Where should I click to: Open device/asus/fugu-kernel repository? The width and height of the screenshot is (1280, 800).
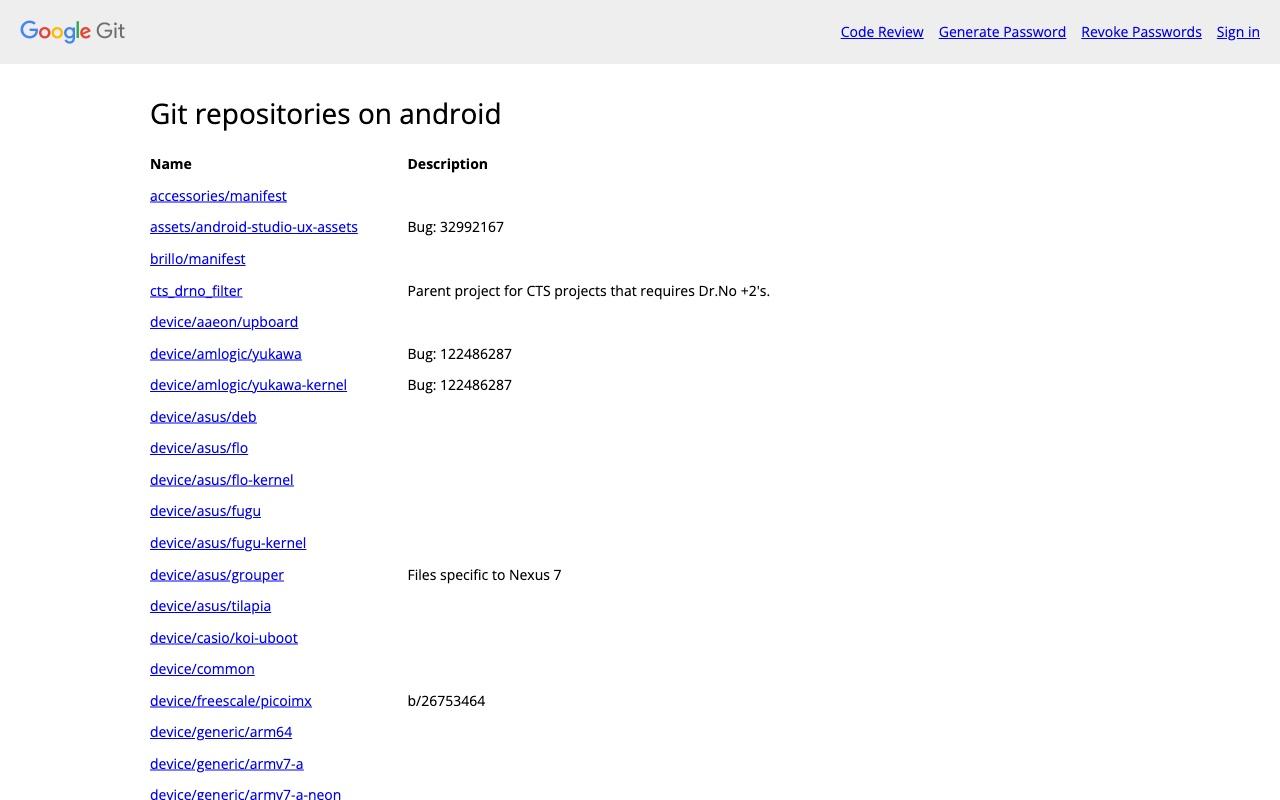[x=228, y=543]
